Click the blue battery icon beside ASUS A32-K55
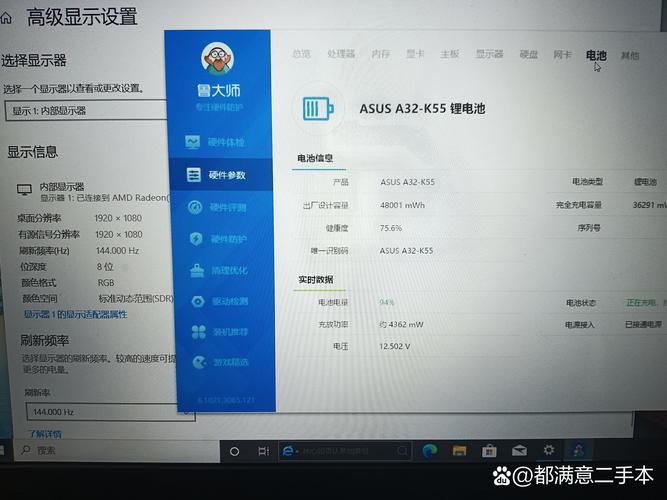667x500 pixels. click(x=318, y=109)
